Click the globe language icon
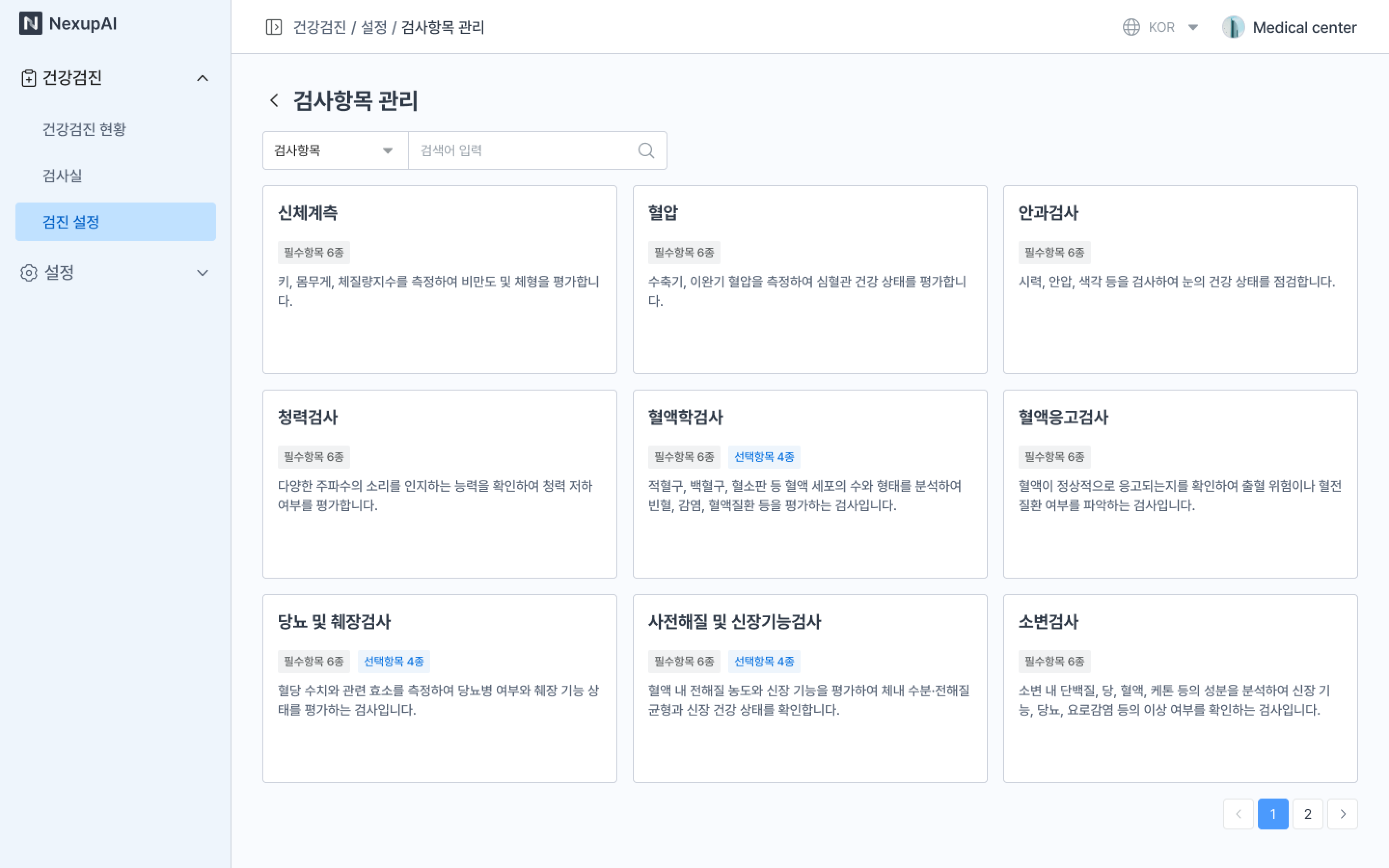 pos(1130,27)
